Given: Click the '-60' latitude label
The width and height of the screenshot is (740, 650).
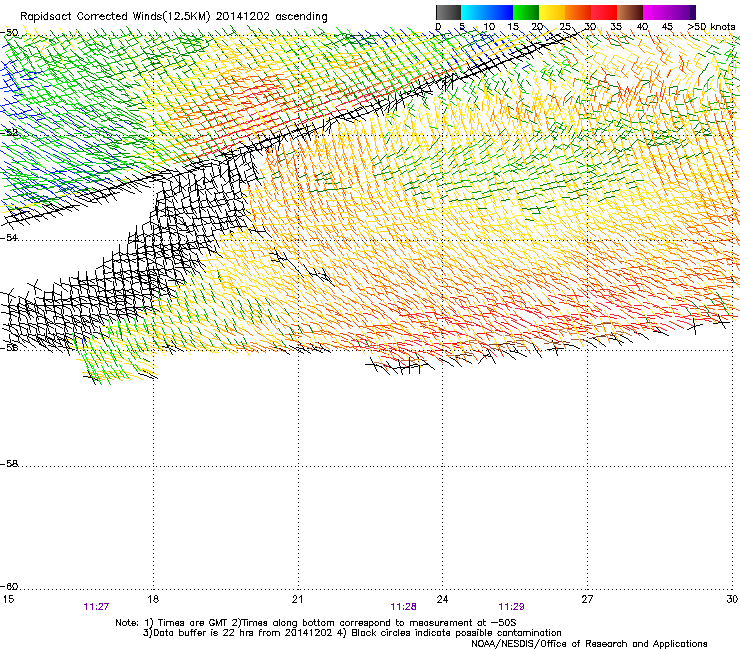Looking at the screenshot, I should [x=9, y=586].
